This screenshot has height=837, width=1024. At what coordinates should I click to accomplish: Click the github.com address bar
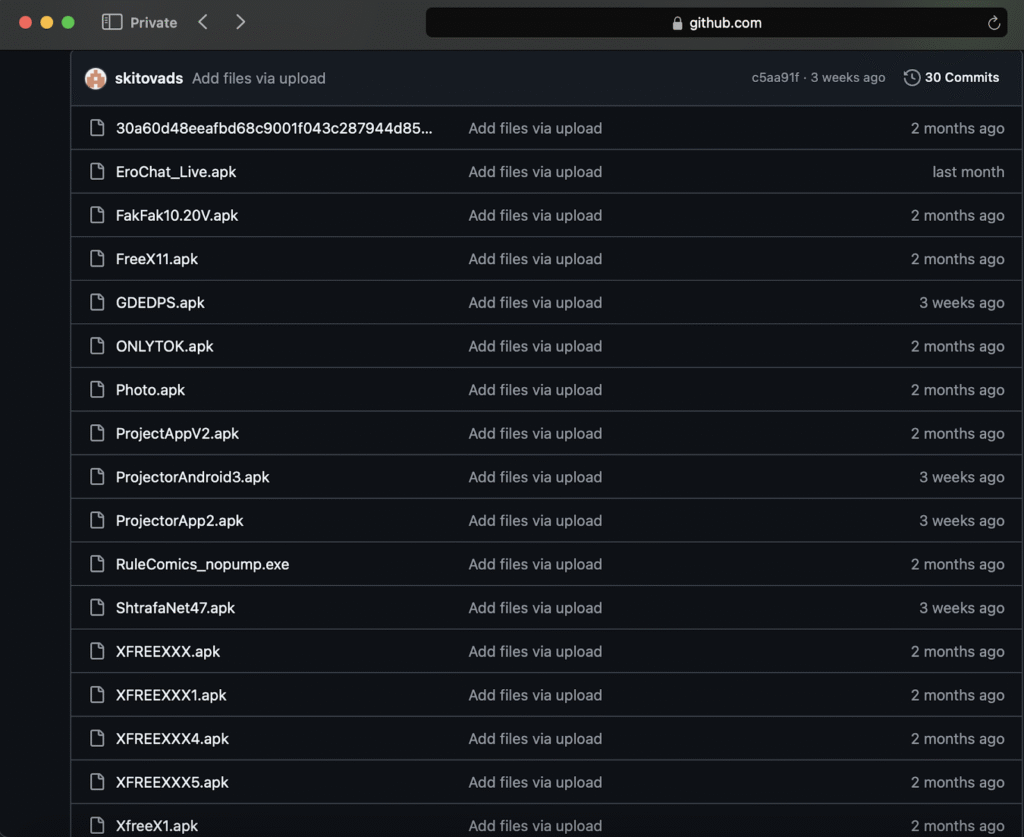(x=716, y=23)
